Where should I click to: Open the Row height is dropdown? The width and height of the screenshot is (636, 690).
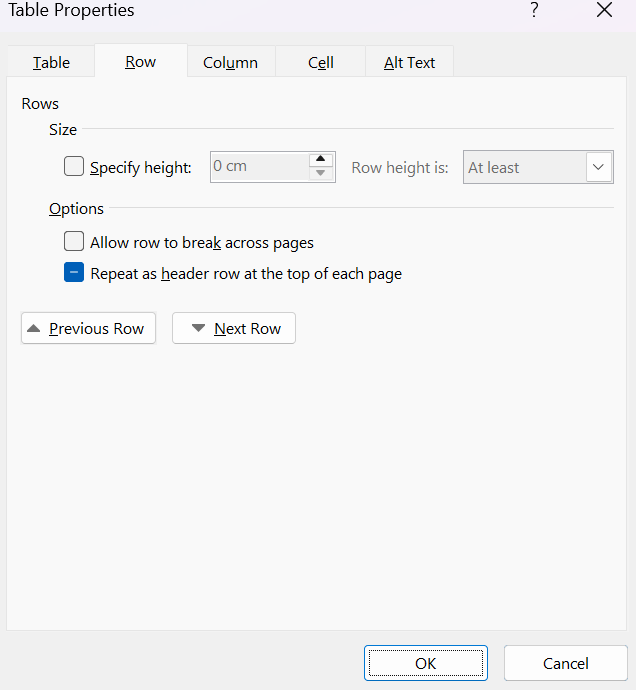[525, 167]
